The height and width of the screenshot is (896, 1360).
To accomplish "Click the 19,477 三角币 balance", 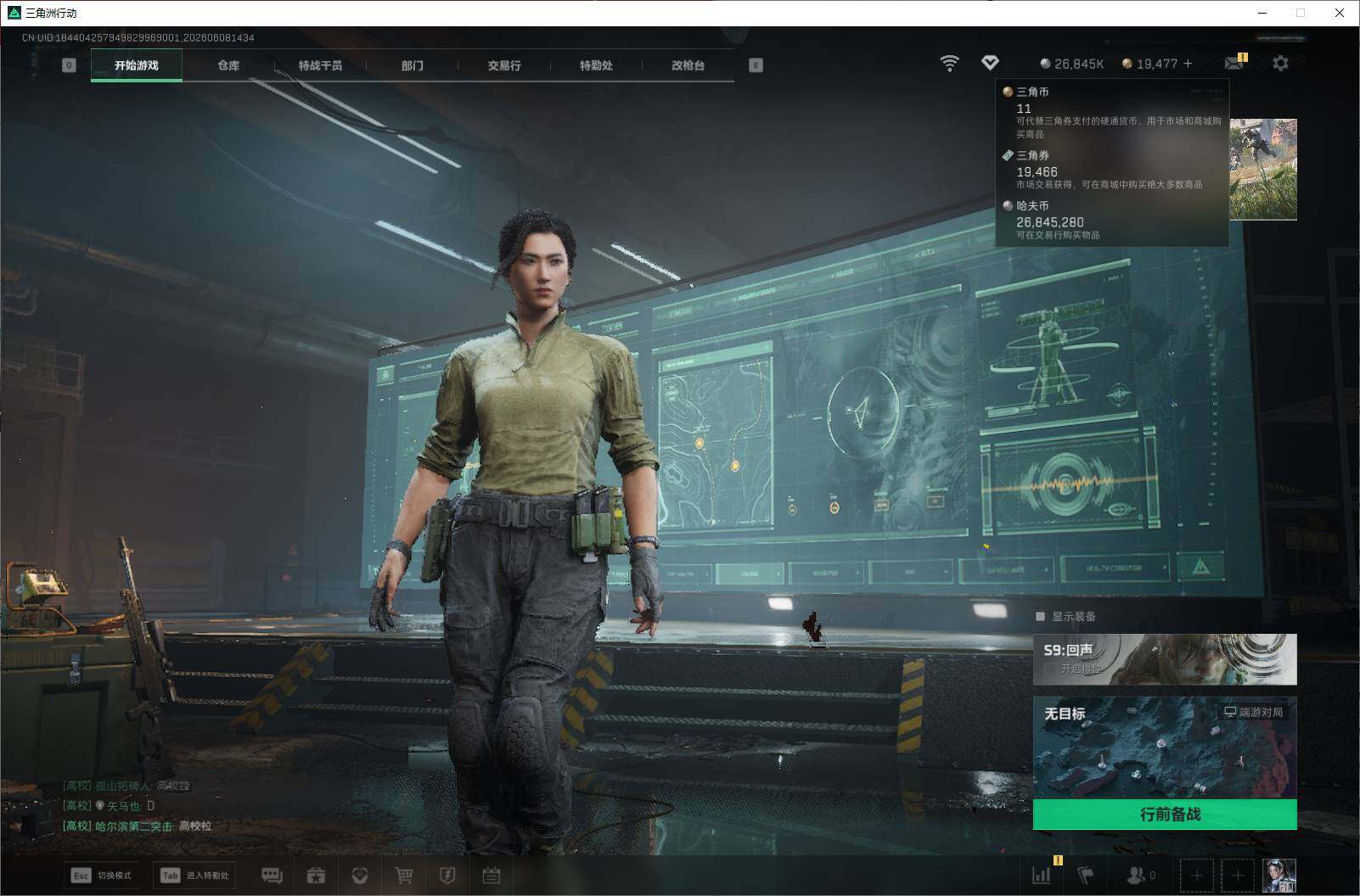I will [1150, 64].
